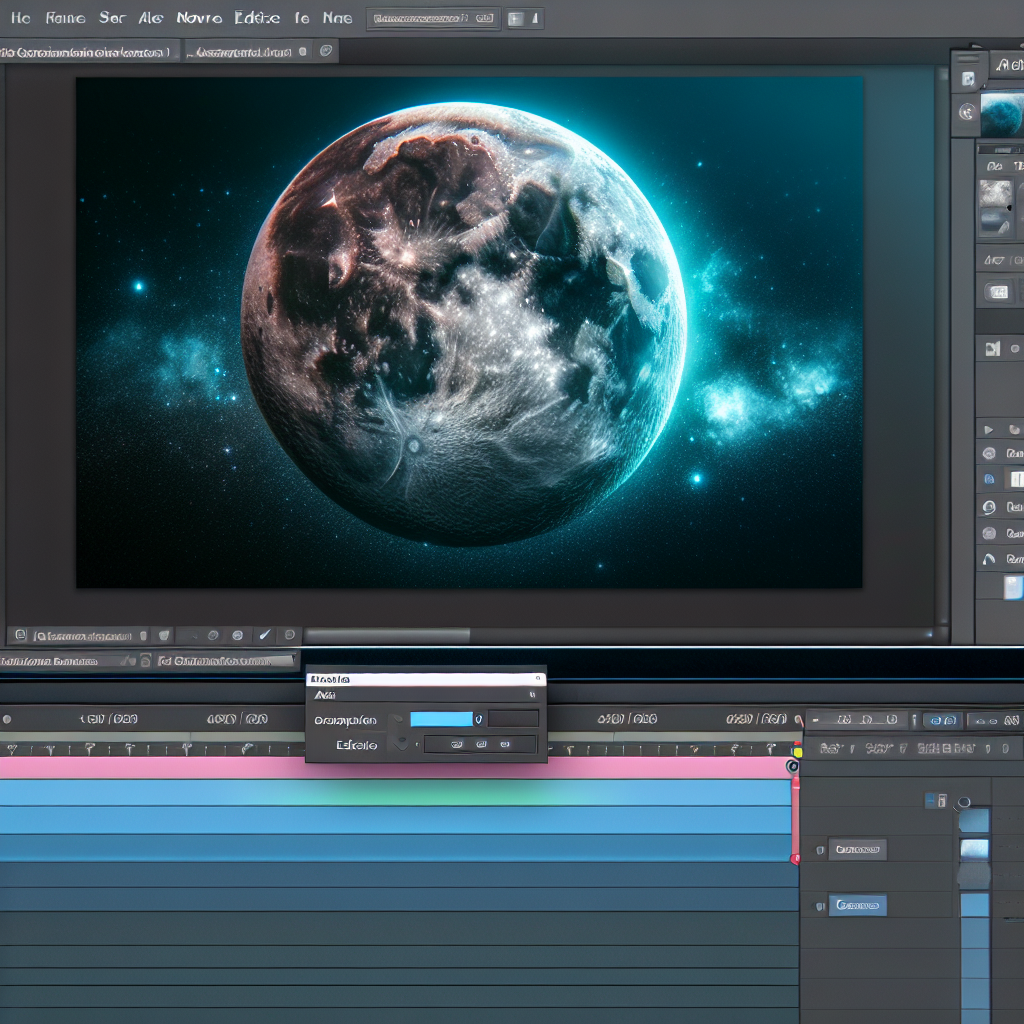Click the workspace selector field in the top bar
This screenshot has height=1024, width=1024.
pyautogui.click(x=434, y=19)
